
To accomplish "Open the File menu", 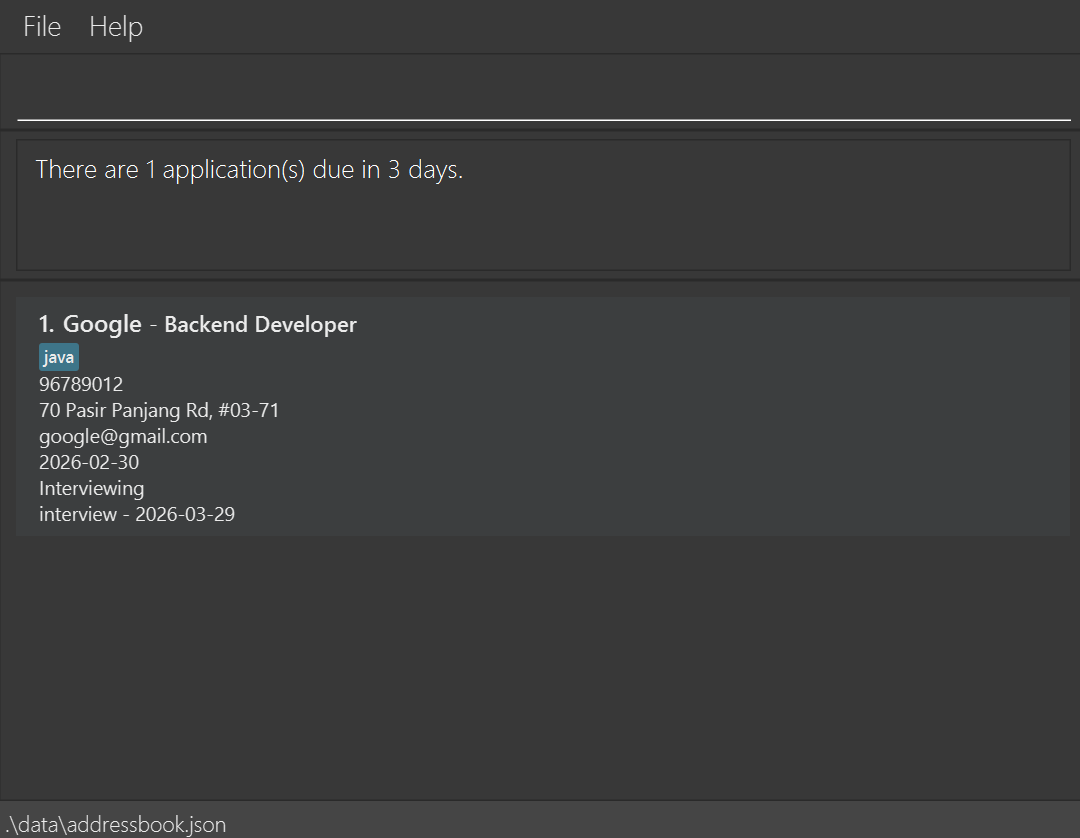I will point(42,27).
